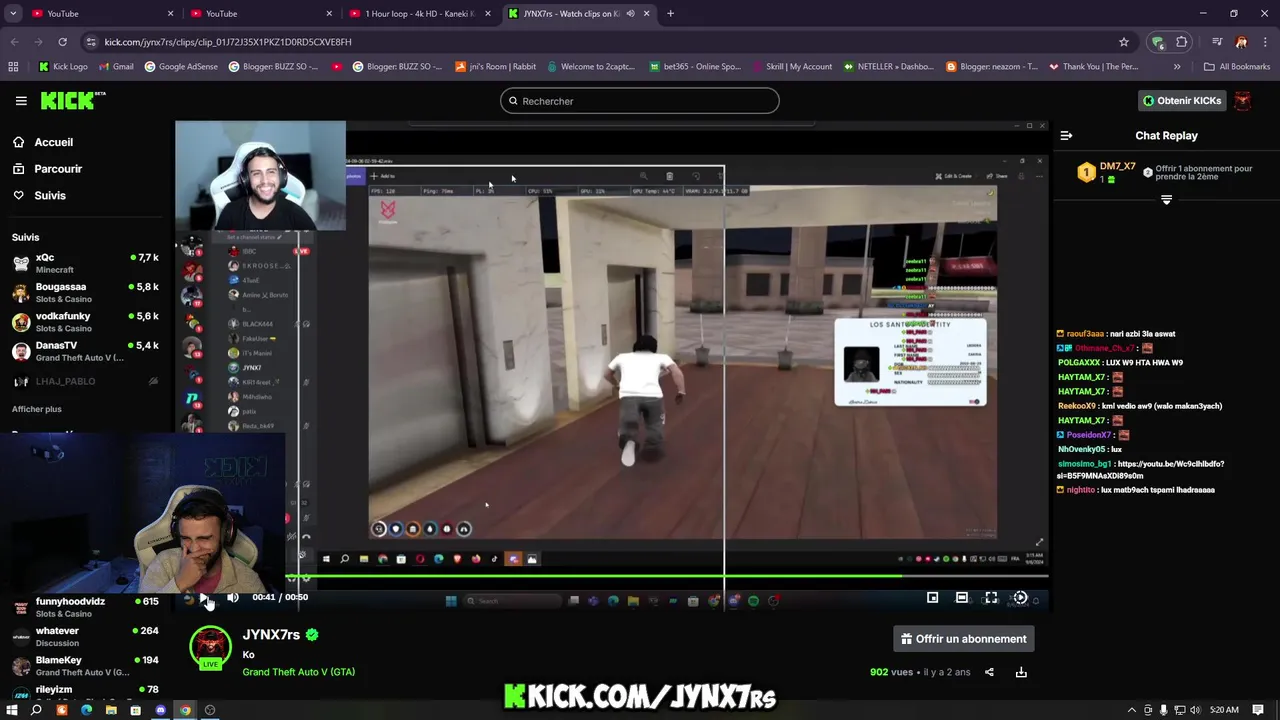
Task: Open the Kick sidebar hamburger menu
Action: [x=21, y=101]
